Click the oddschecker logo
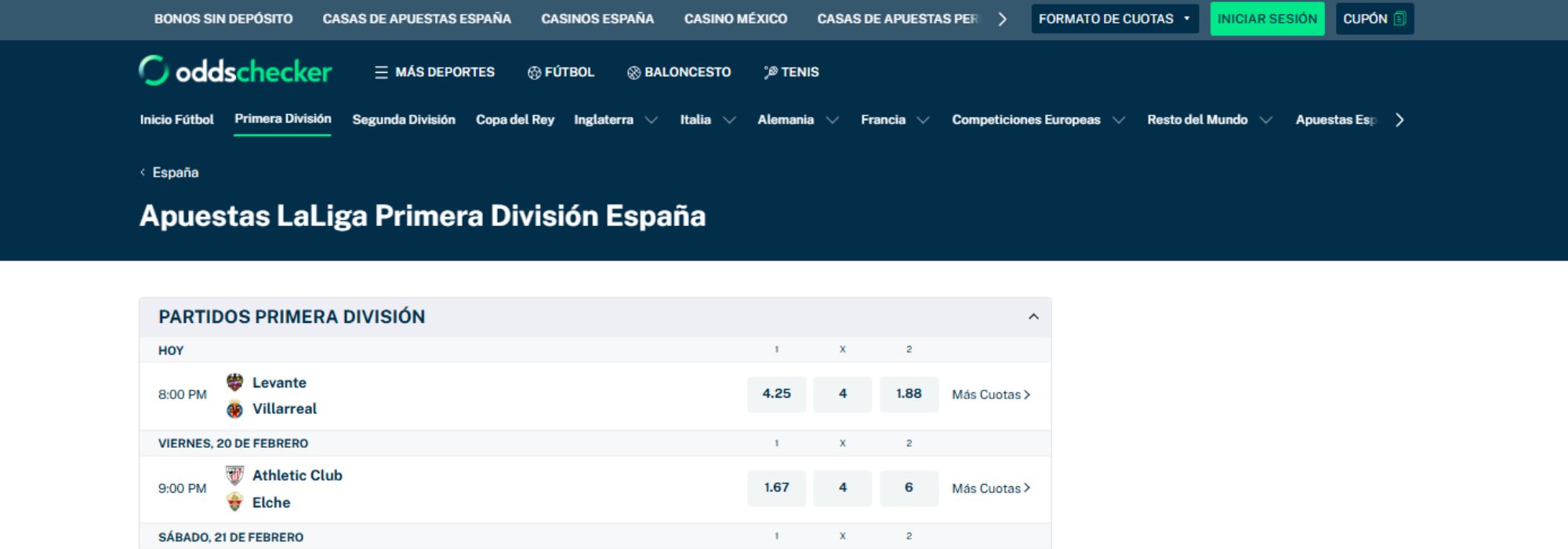Screen dimensions: 1568x549 235,71
